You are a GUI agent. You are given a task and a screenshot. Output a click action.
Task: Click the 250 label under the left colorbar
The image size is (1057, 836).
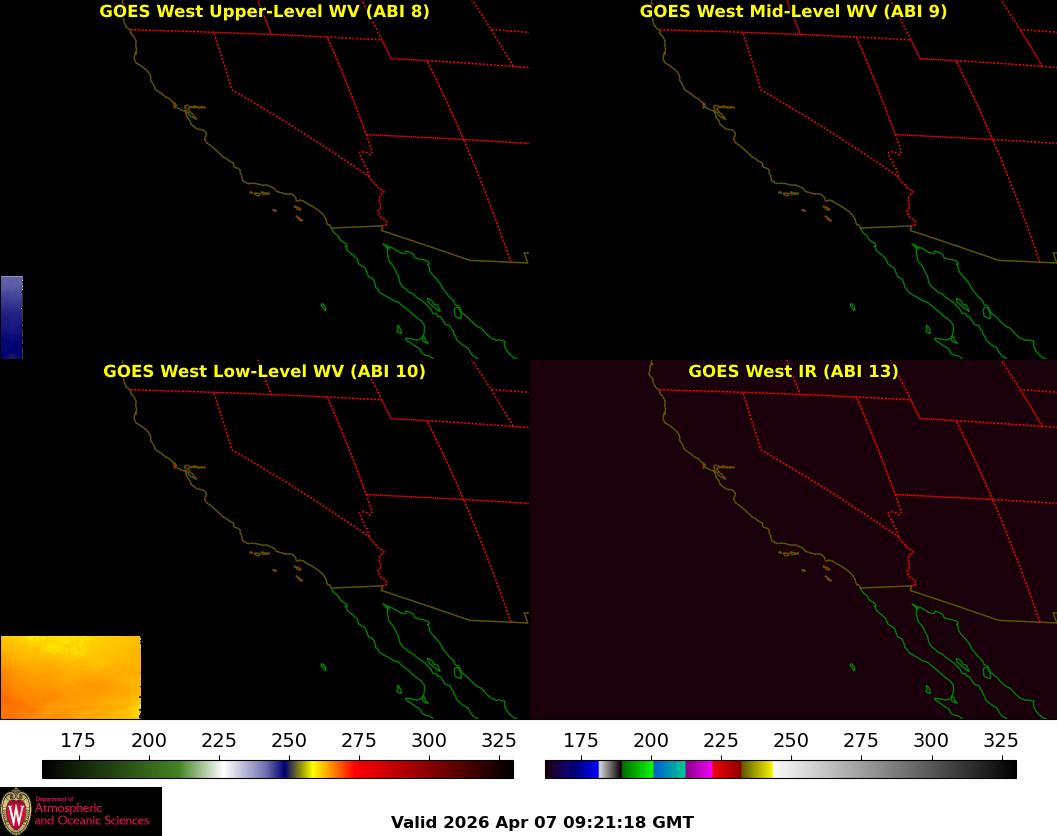(289, 740)
